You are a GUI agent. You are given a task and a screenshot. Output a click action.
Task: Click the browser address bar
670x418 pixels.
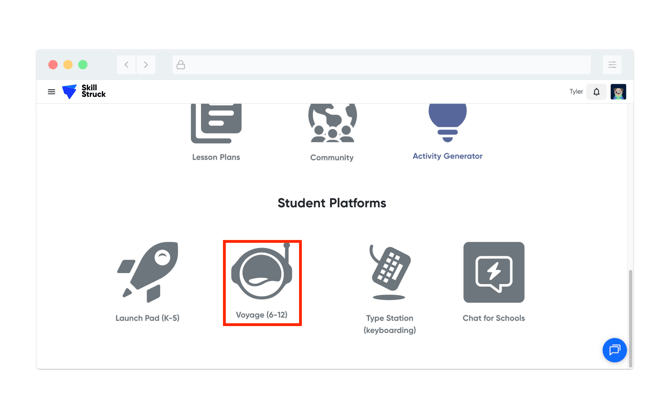[x=380, y=65]
